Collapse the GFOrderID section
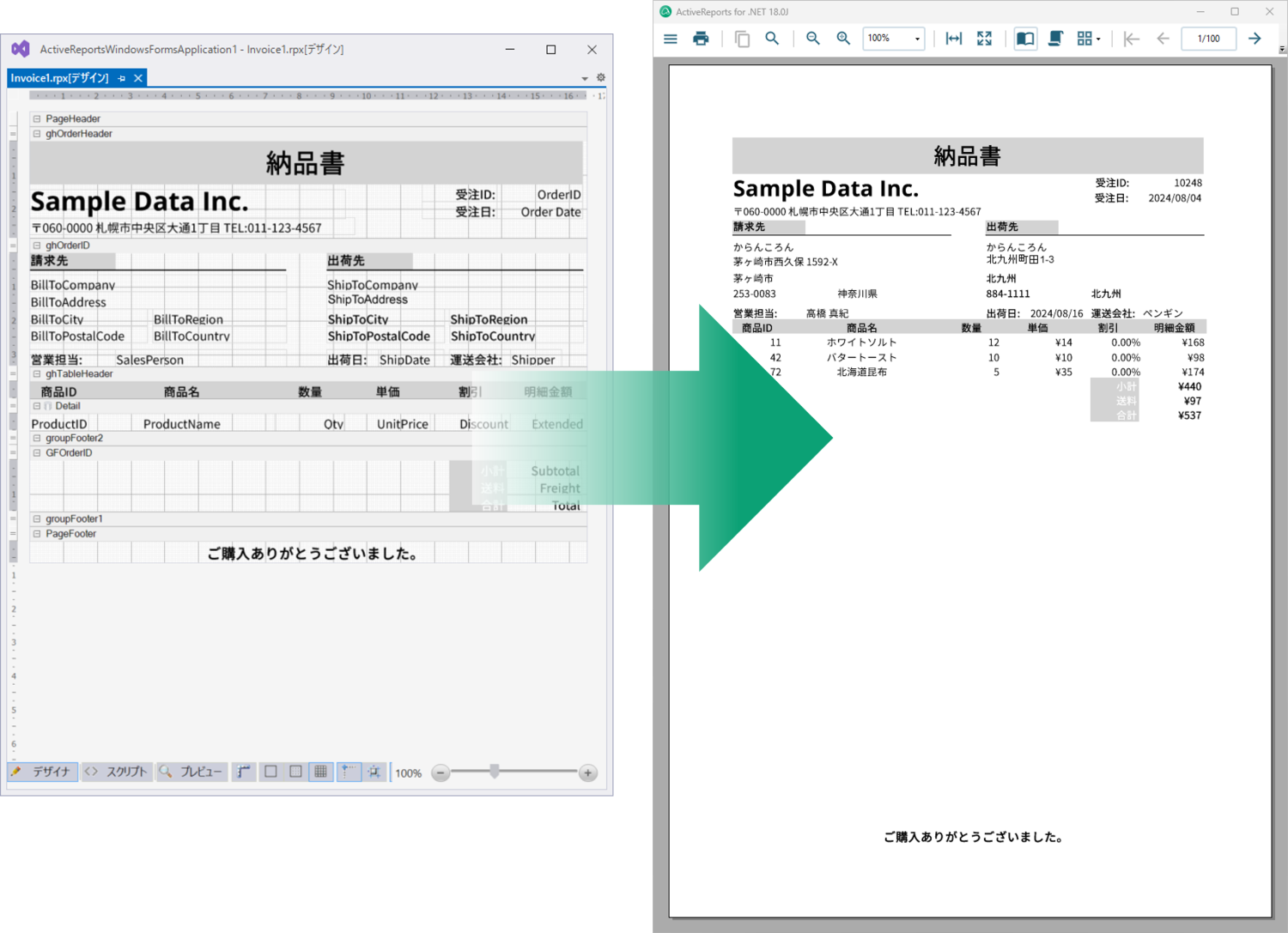This screenshot has height=933, width=1288. click(37, 453)
